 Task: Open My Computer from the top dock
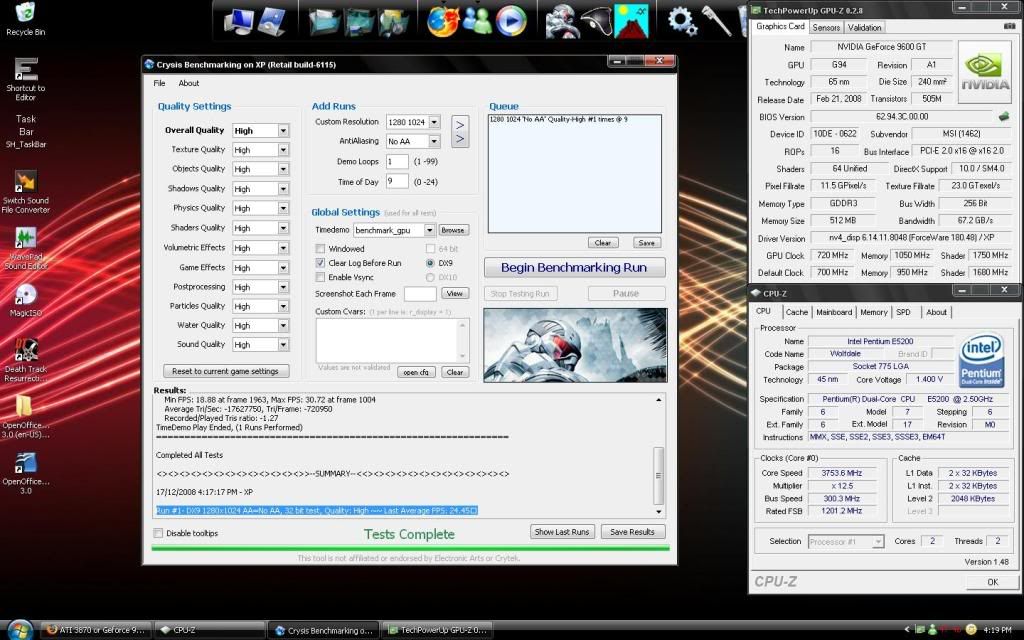[x=238, y=21]
